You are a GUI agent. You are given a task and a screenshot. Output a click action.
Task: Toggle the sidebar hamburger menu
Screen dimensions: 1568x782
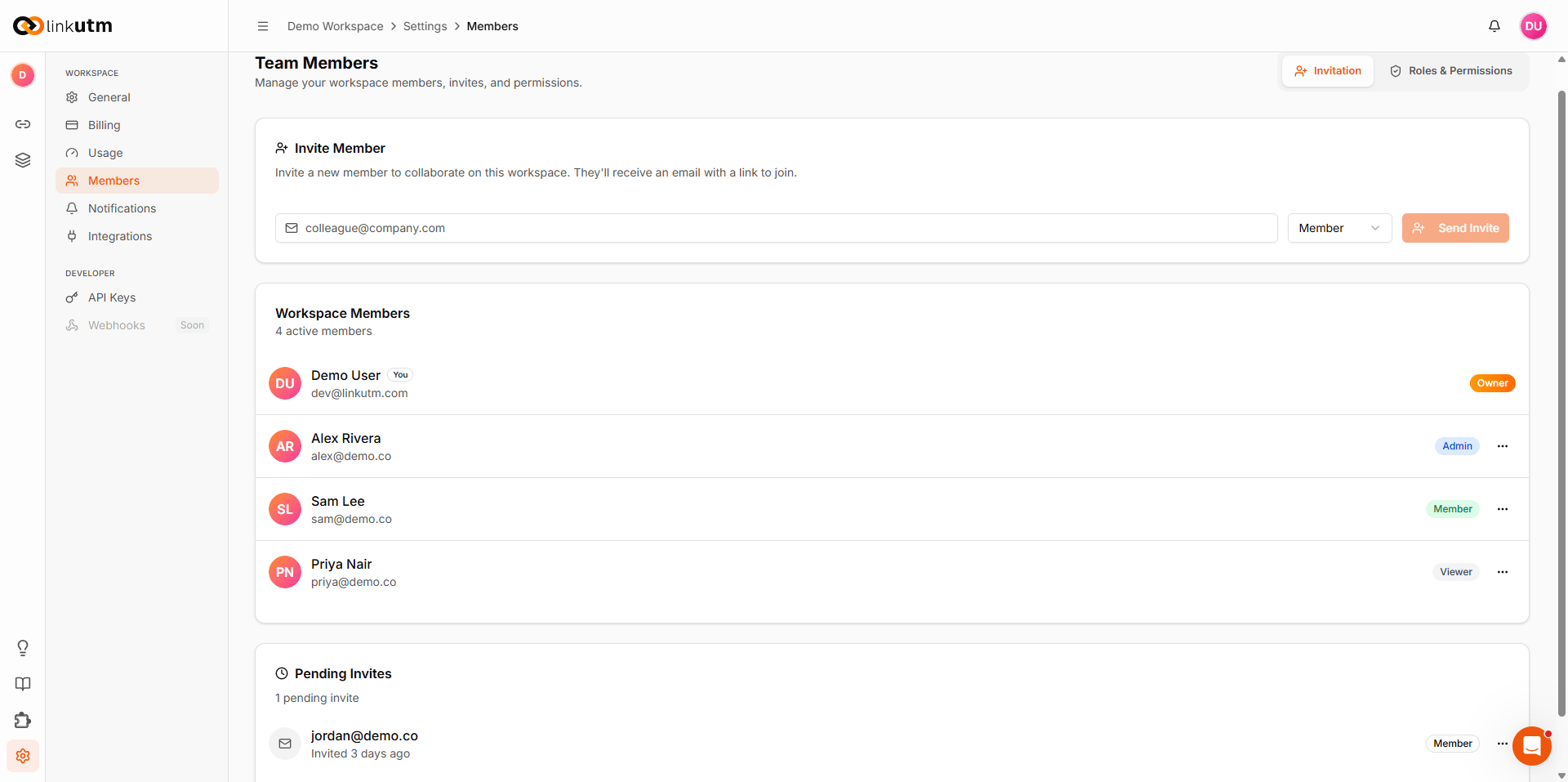[263, 26]
